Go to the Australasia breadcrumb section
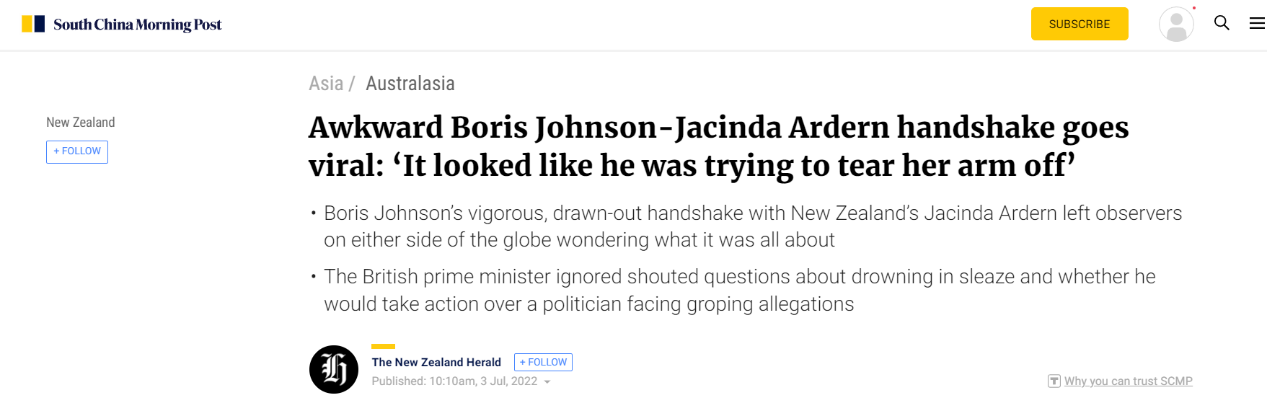The width and height of the screenshot is (1267, 403). coord(410,84)
